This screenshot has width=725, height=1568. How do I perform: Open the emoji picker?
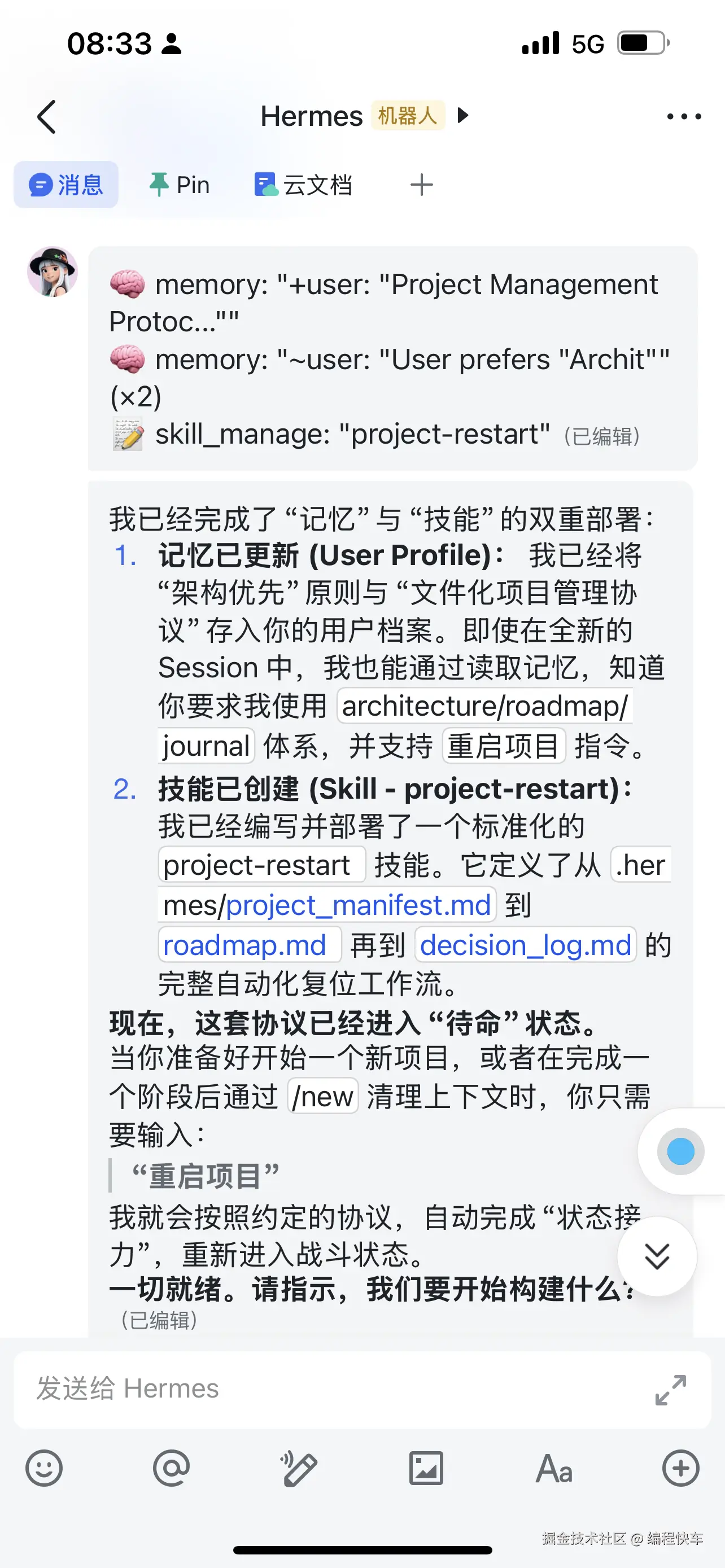(45, 1468)
